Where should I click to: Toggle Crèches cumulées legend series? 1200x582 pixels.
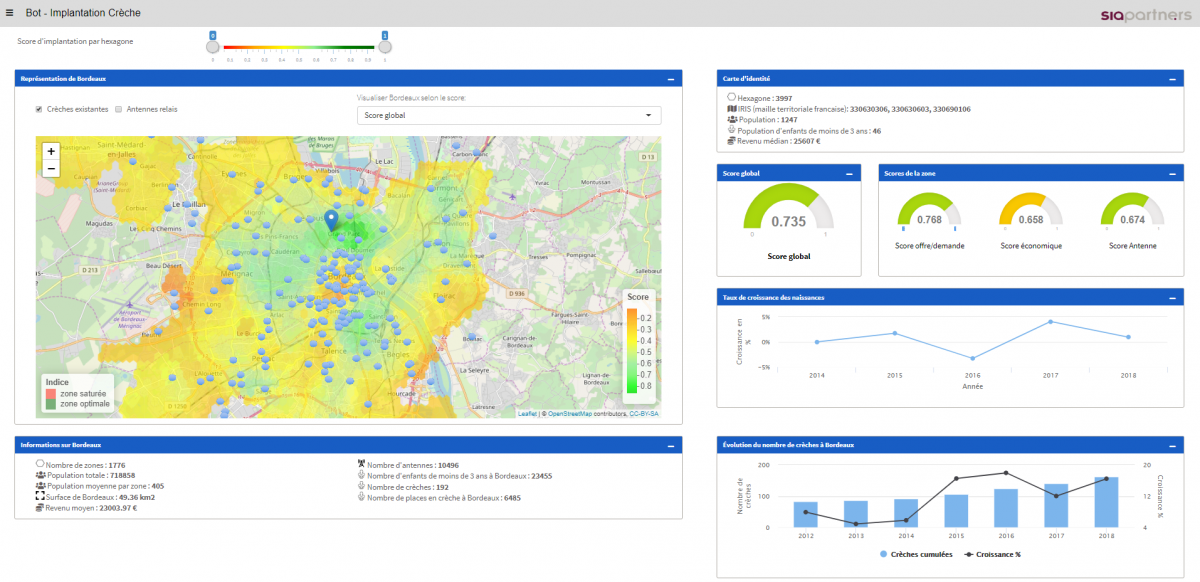(x=916, y=554)
